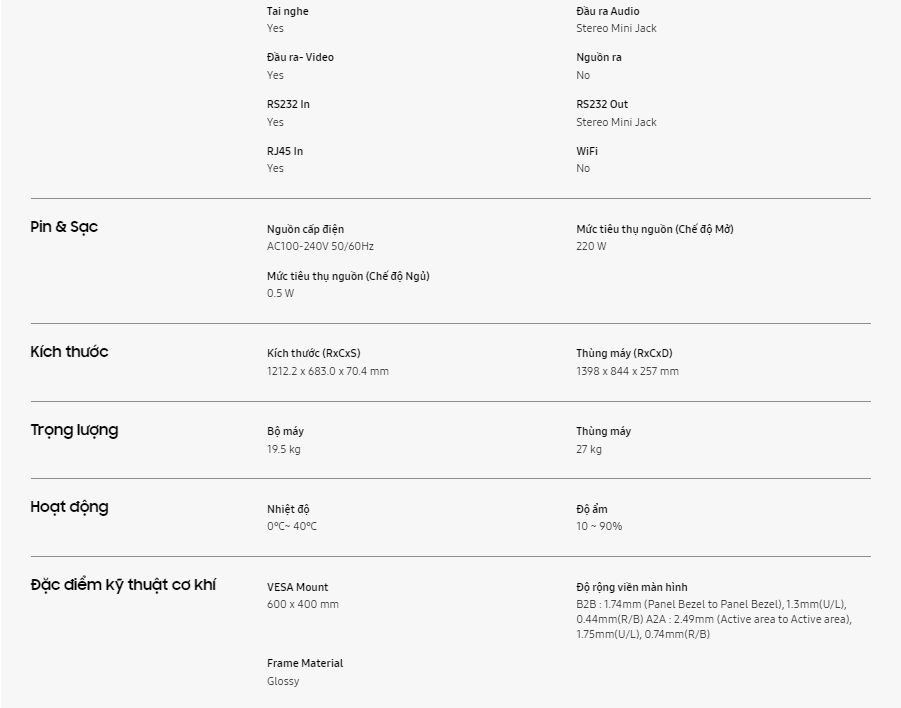Click the "WiFi" spec label
901x708 pixels.
coord(587,151)
